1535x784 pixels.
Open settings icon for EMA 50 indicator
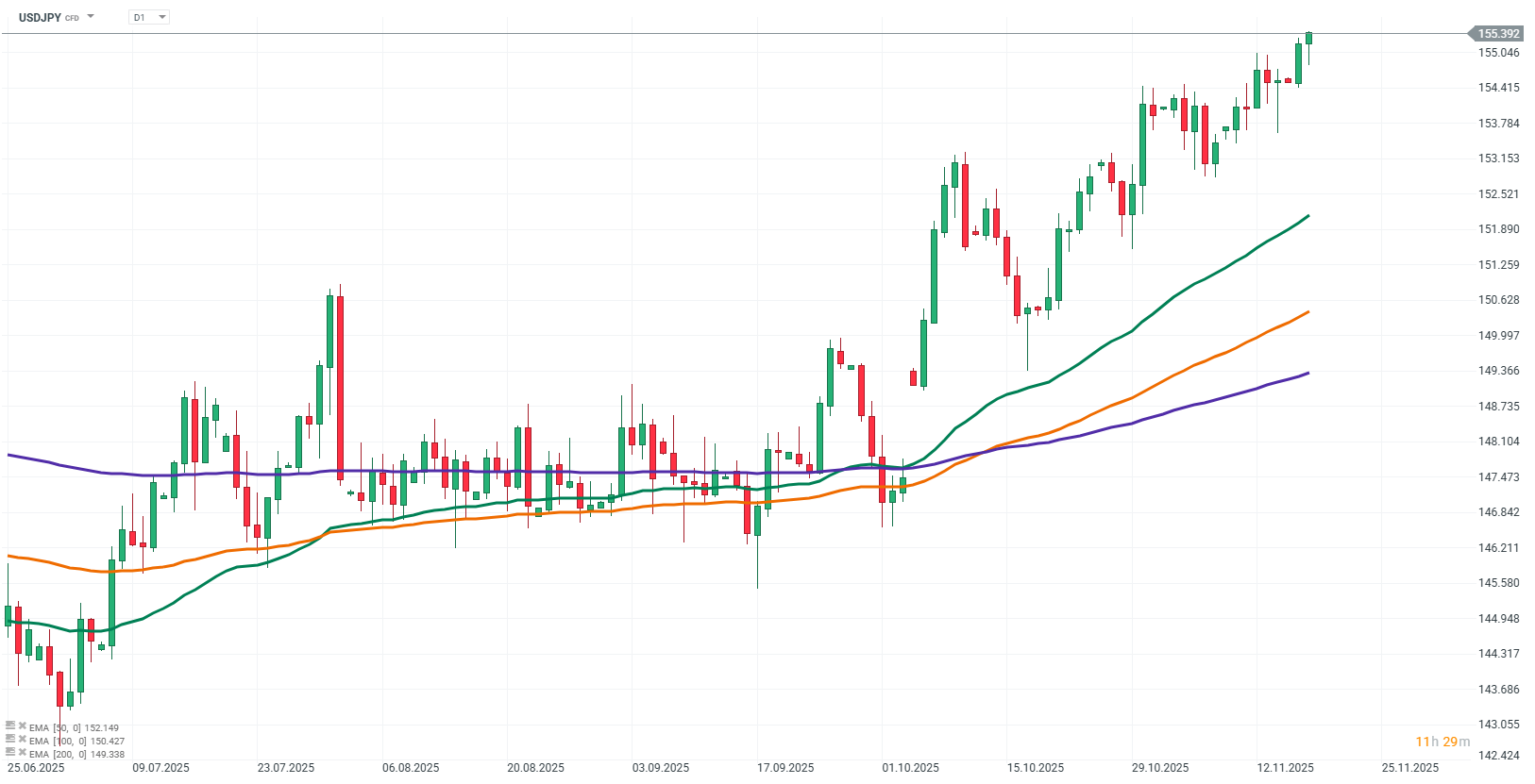point(10,726)
